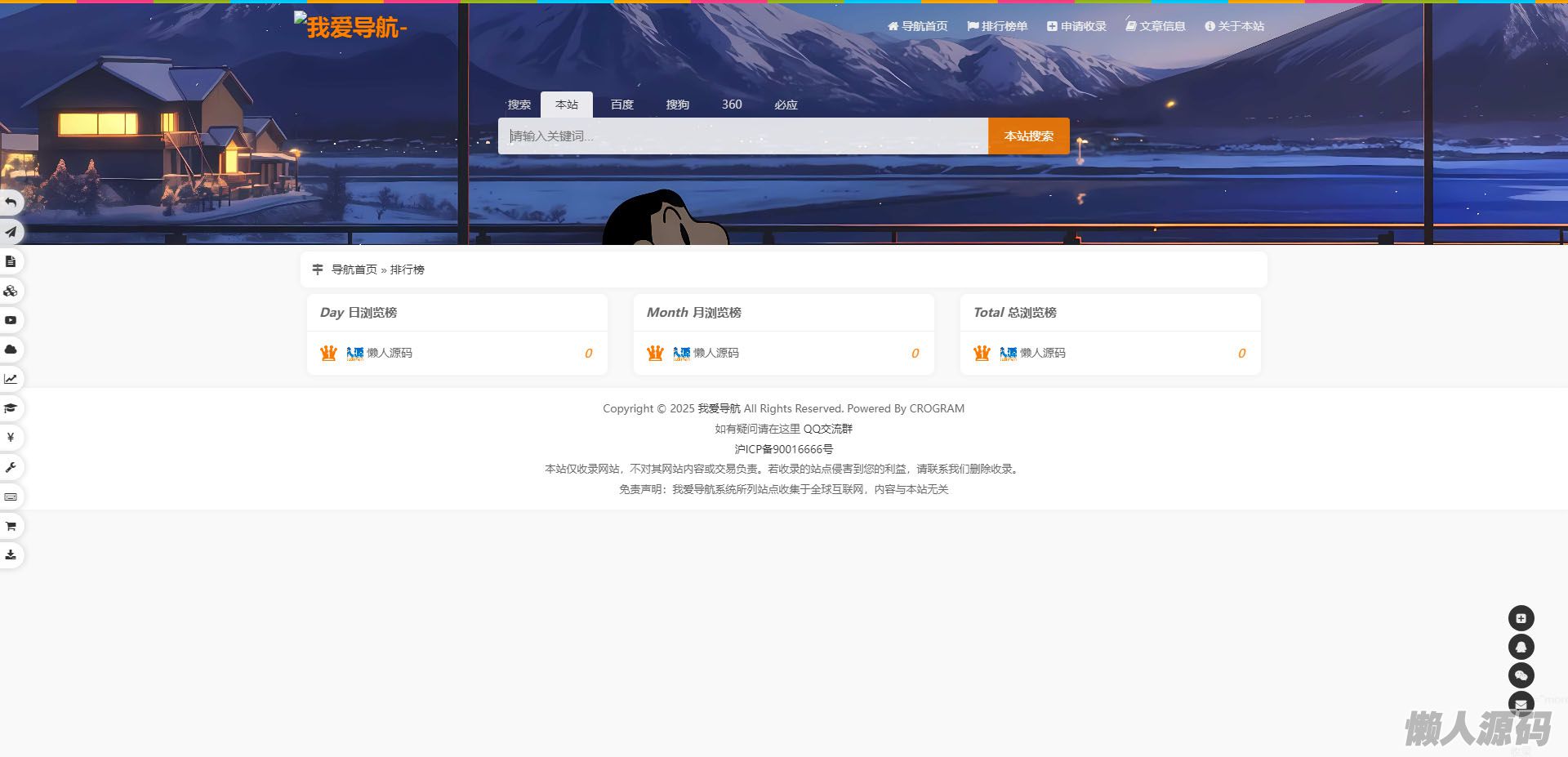The image size is (1568, 757).
Task: Open the line chart icon in left sidebar
Action: point(11,379)
